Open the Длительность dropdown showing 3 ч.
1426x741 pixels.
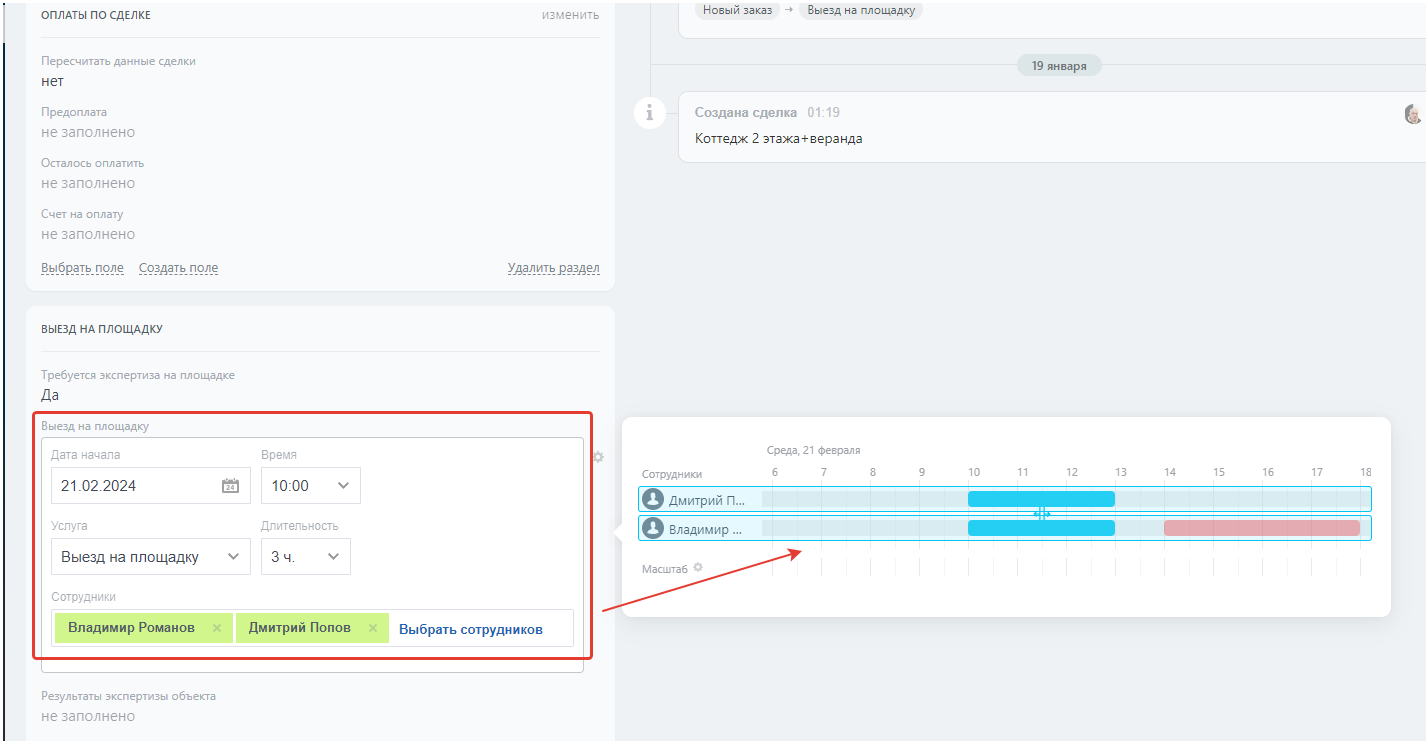click(x=305, y=557)
